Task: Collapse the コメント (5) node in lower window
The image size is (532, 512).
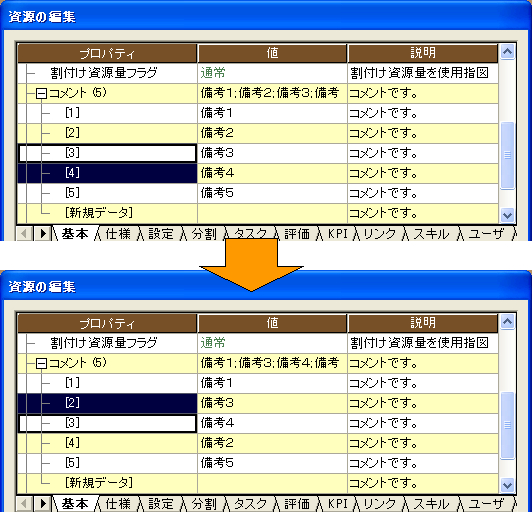Action: (41, 363)
